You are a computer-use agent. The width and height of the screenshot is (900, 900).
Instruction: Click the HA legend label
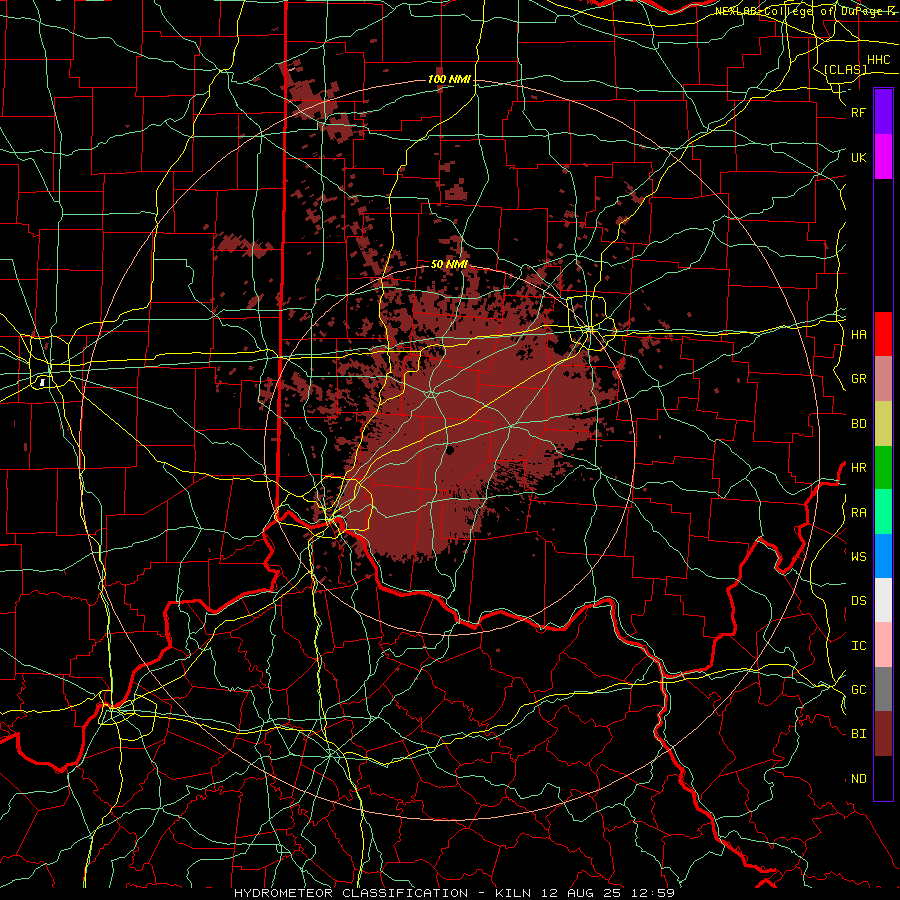tap(858, 334)
